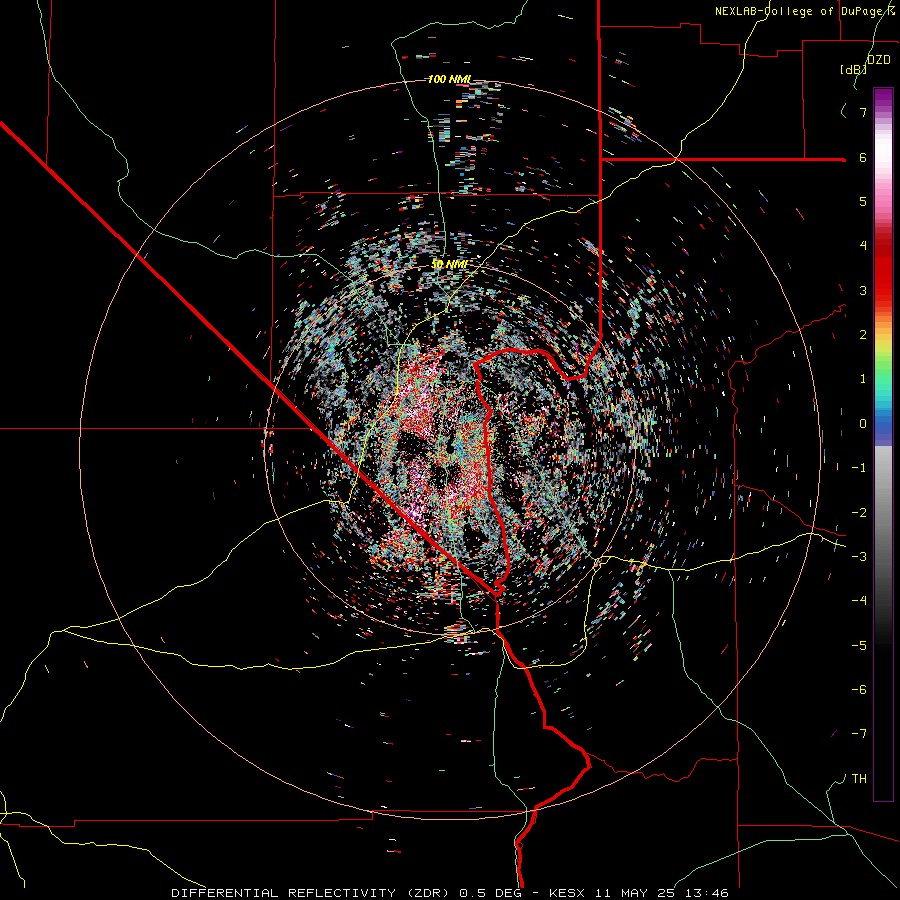Click the NEXLAB-College of DuPage credit text
The height and width of the screenshot is (900, 900).
pos(804,11)
